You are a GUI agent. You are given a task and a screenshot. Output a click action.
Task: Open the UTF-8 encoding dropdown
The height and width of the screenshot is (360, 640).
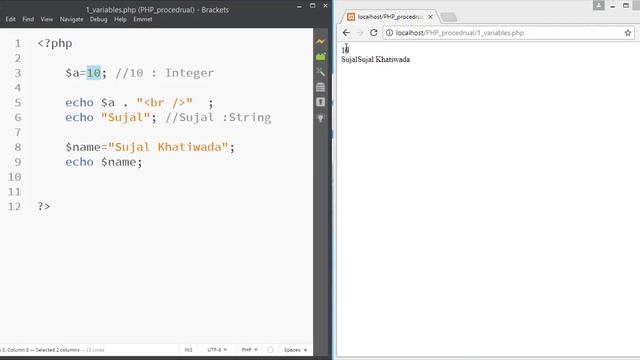[x=217, y=350]
